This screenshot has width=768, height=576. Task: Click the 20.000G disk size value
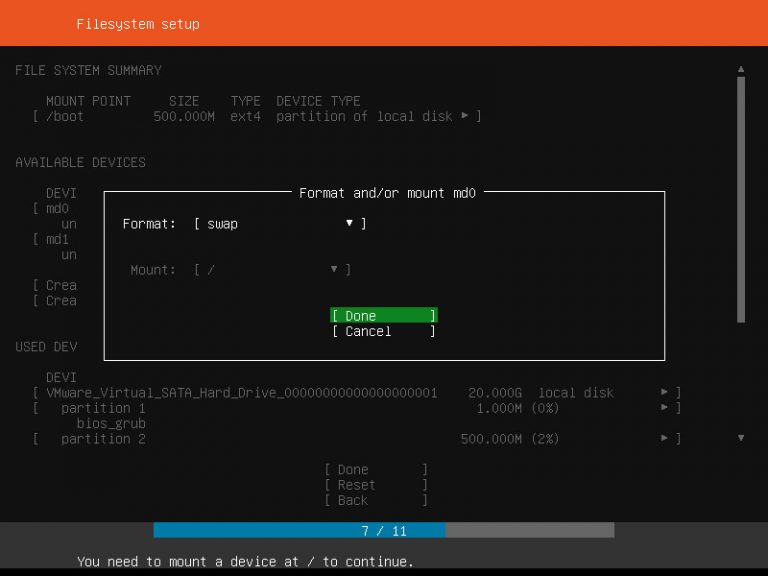(x=495, y=393)
